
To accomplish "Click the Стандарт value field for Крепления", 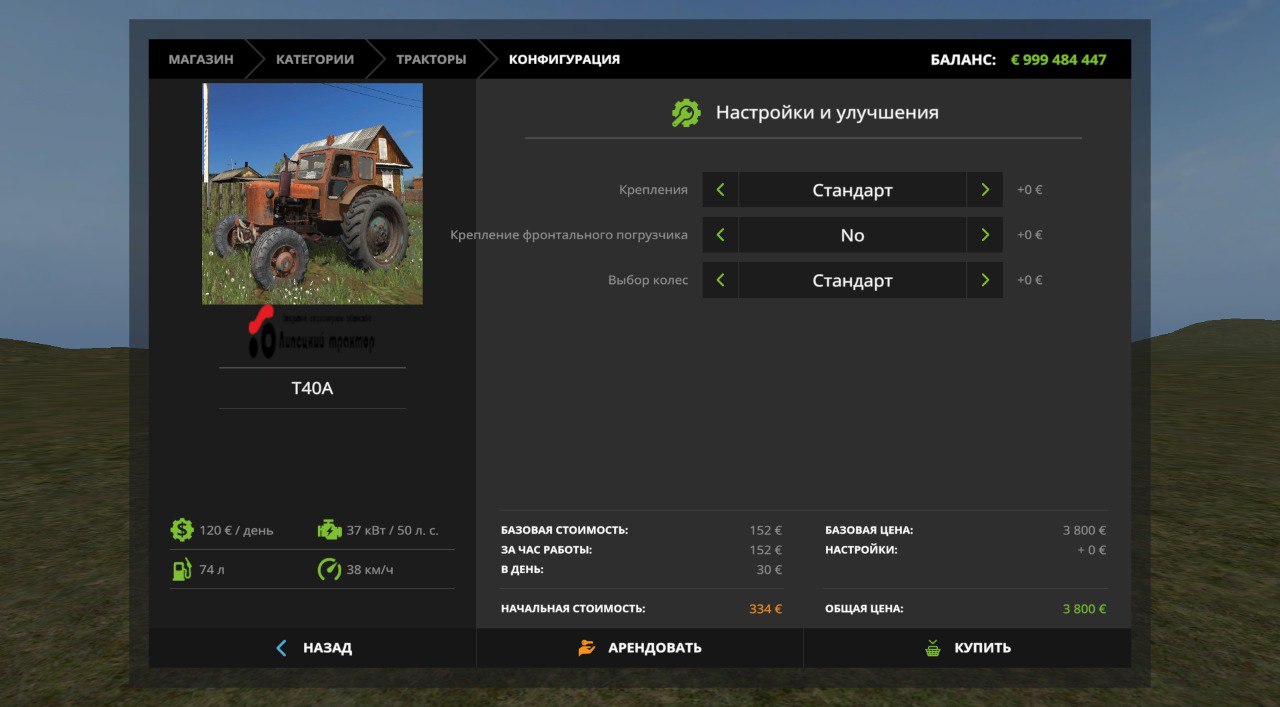I will pyautogui.click(x=852, y=190).
